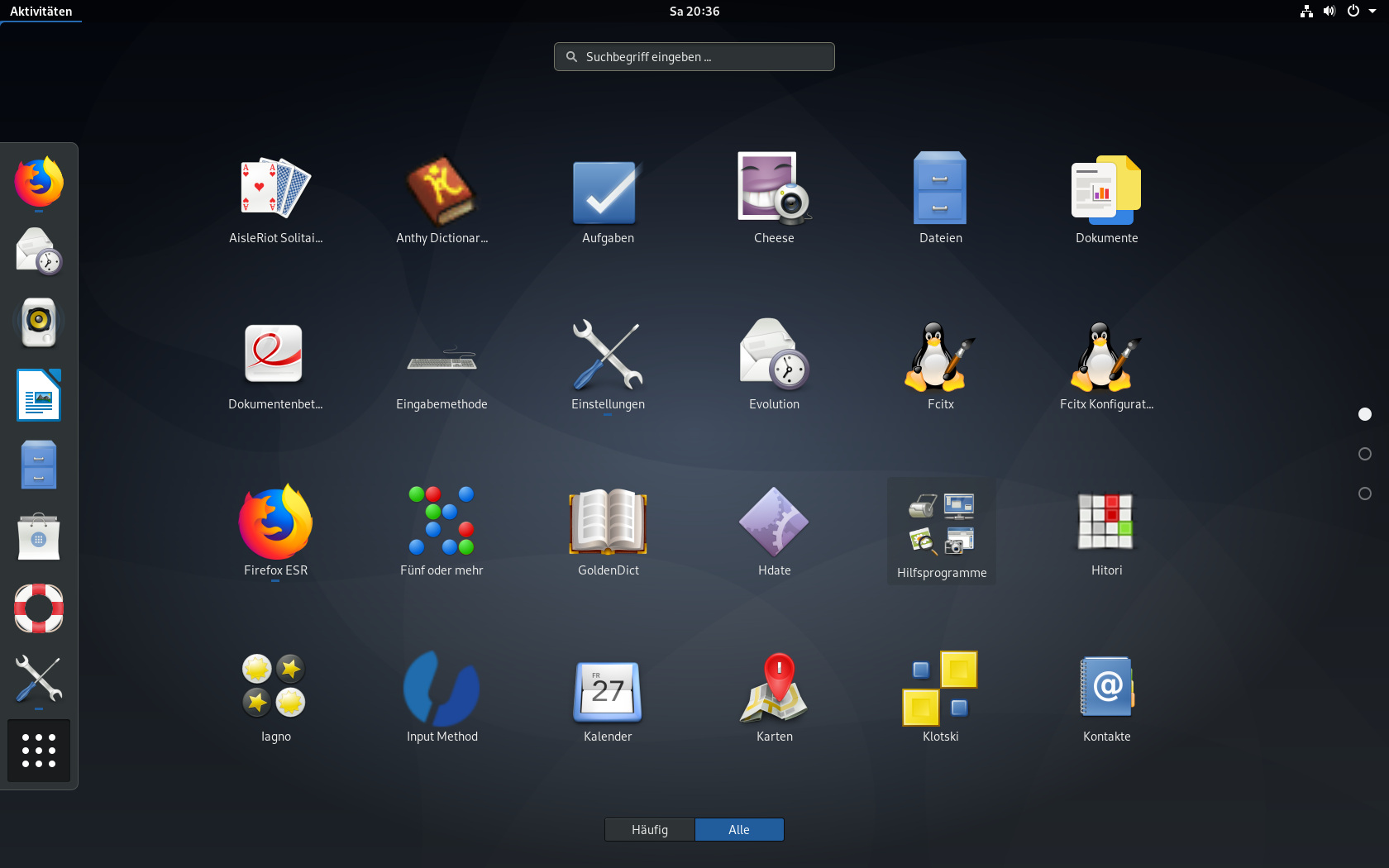Image resolution: width=1389 pixels, height=868 pixels.
Task: Open Dateien from the dock
Action: click(x=38, y=465)
